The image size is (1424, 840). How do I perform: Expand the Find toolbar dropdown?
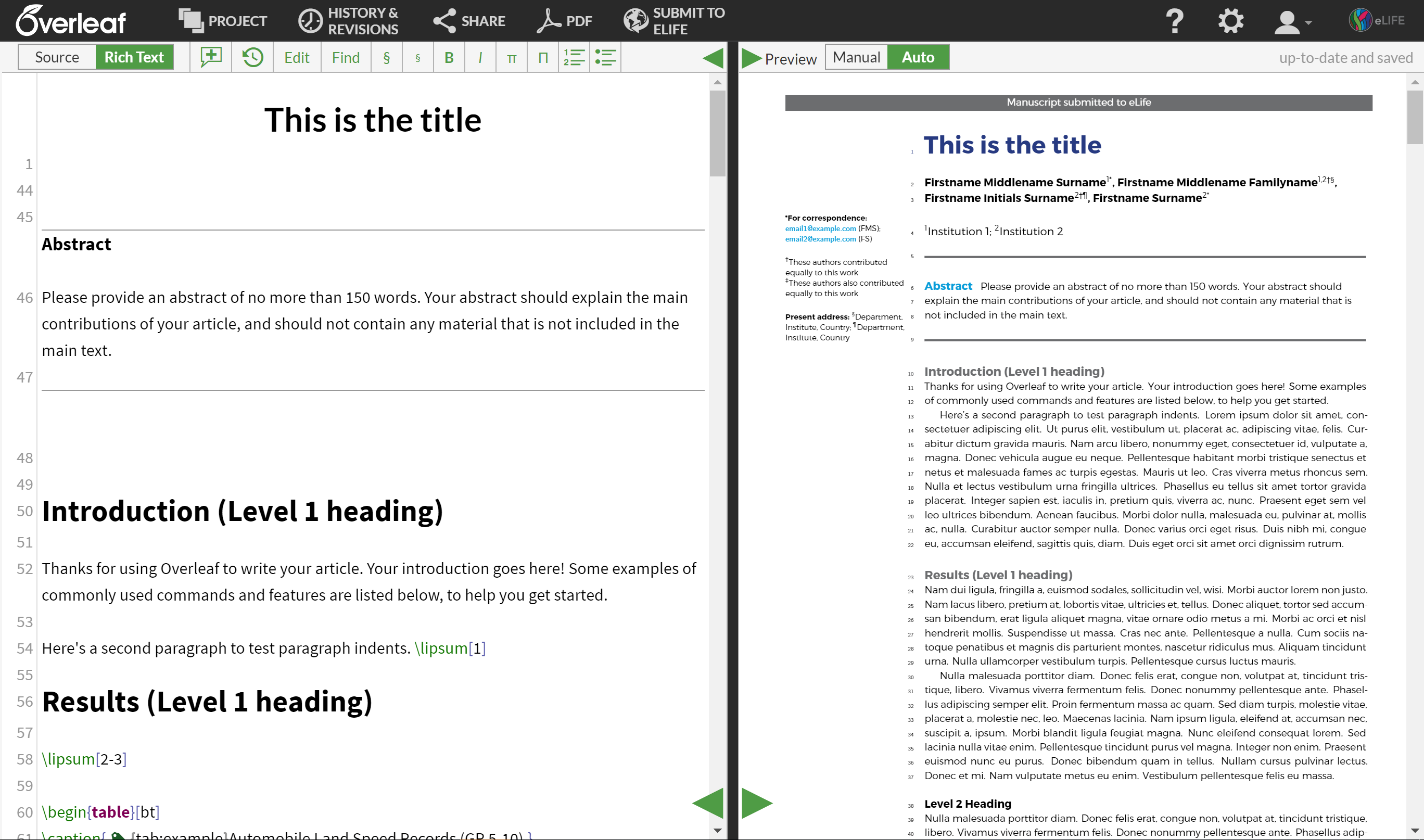click(347, 57)
